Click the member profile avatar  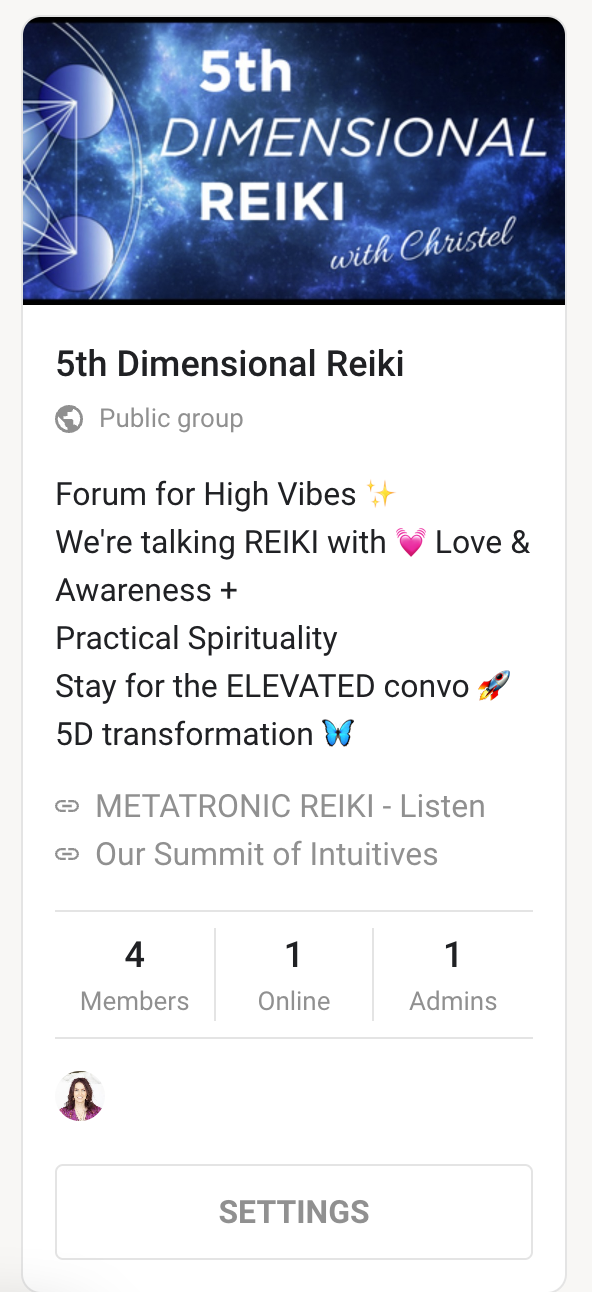pos(80,1095)
